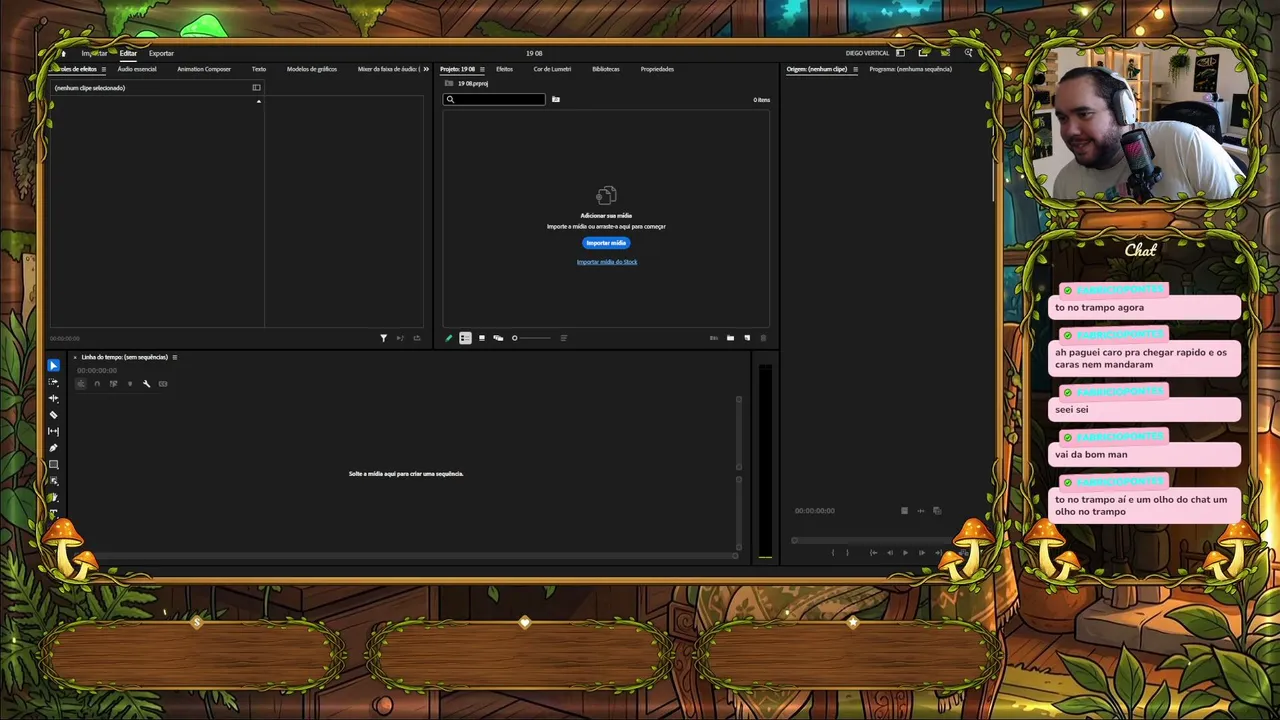
Task: Open the sort icons menu in Project panel
Action: (x=563, y=338)
